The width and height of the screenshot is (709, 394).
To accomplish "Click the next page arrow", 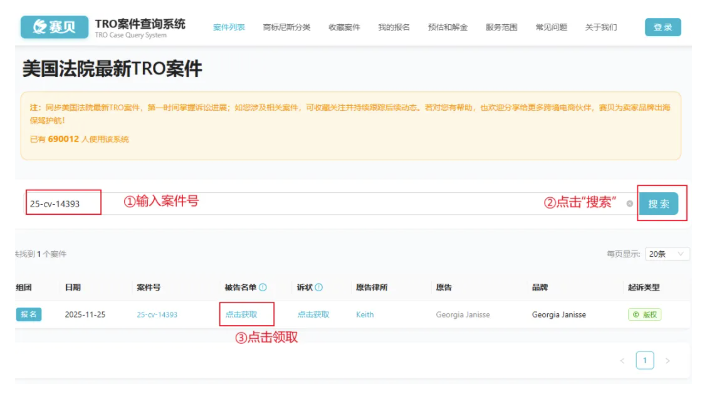I will click(667, 361).
